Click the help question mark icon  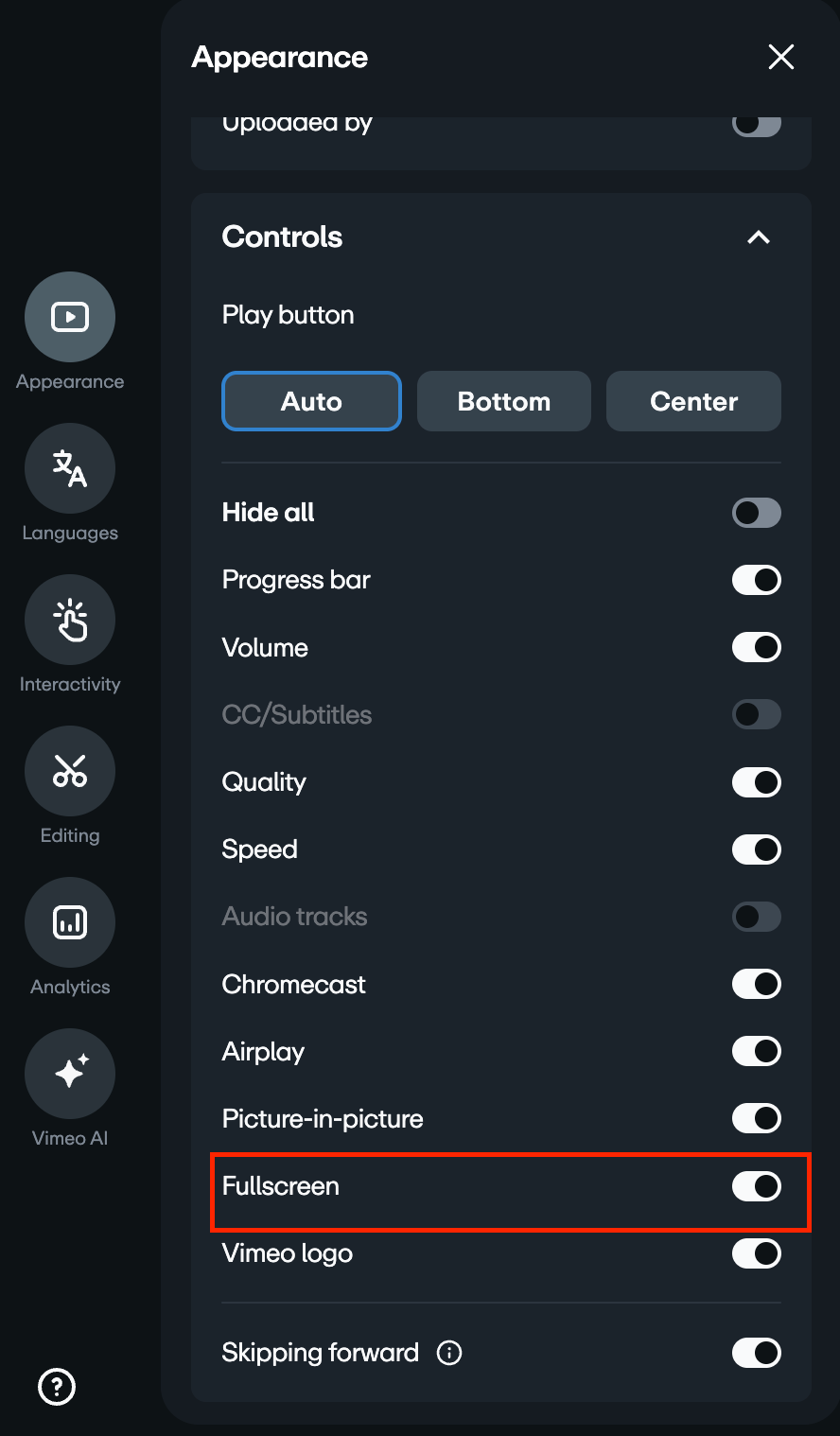(x=56, y=1387)
